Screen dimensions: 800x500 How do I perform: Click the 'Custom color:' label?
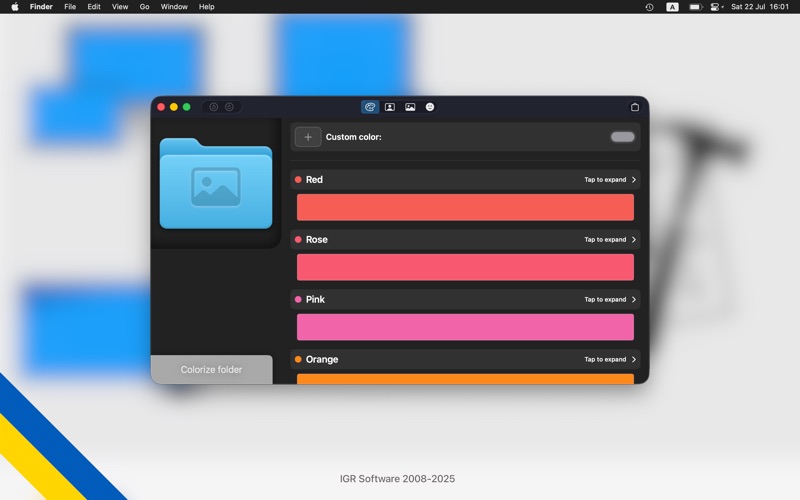point(354,137)
